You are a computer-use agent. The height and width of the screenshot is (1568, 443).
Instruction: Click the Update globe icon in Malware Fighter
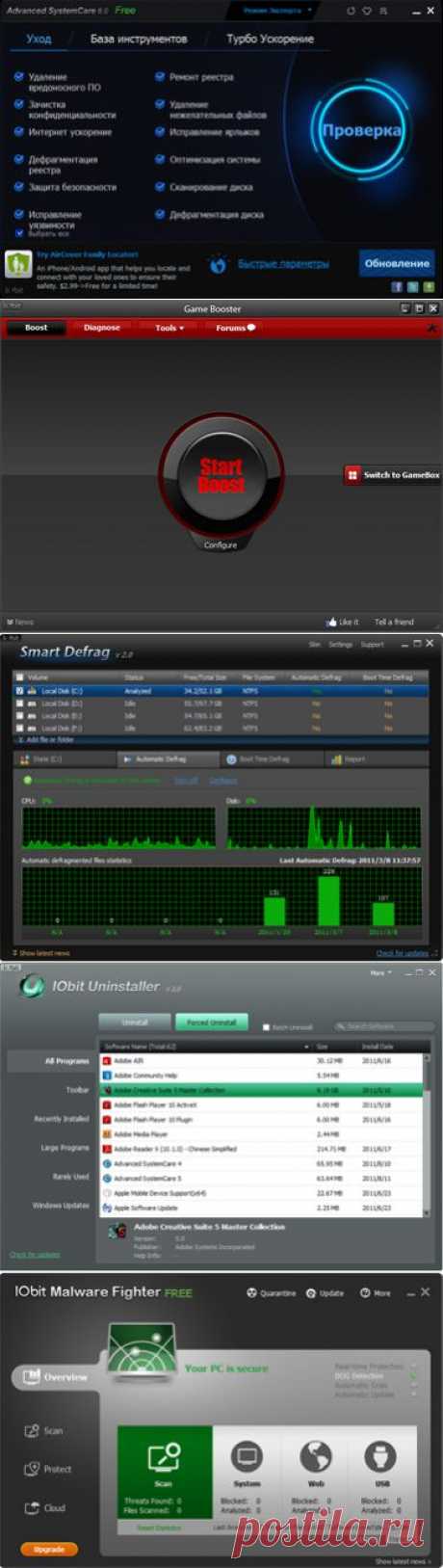point(311,1292)
